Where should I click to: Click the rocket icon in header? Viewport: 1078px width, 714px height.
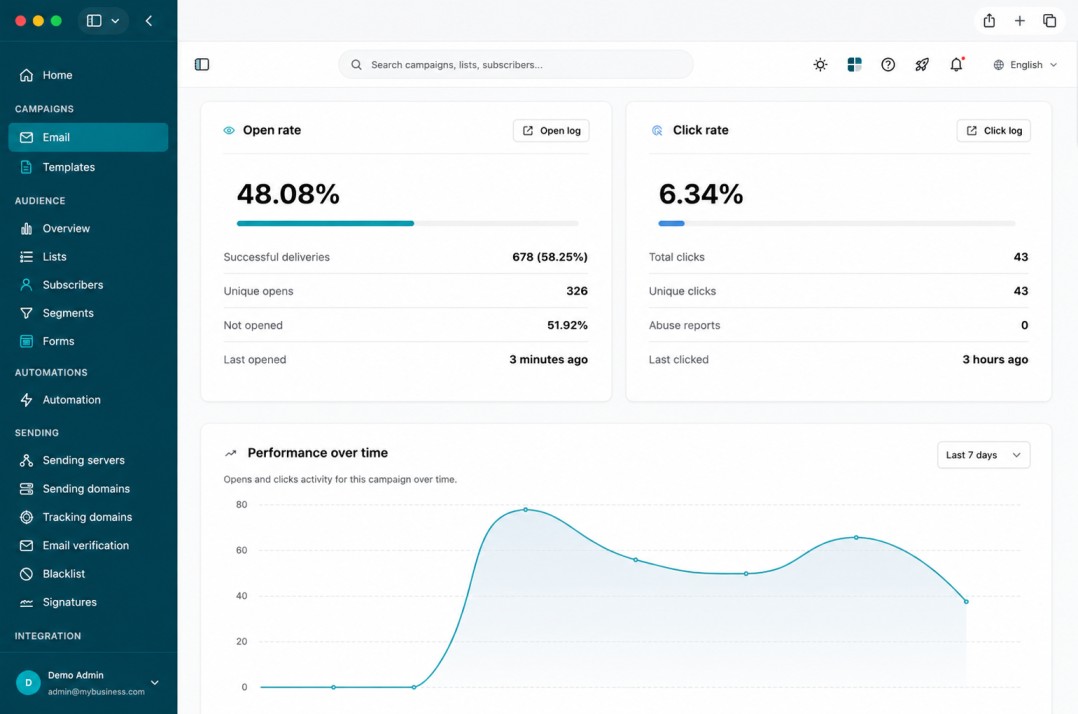tap(922, 65)
